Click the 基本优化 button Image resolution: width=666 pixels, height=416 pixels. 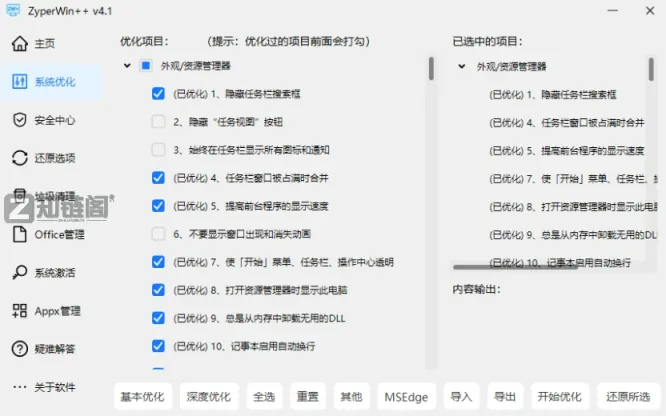pyautogui.click(x=143, y=397)
